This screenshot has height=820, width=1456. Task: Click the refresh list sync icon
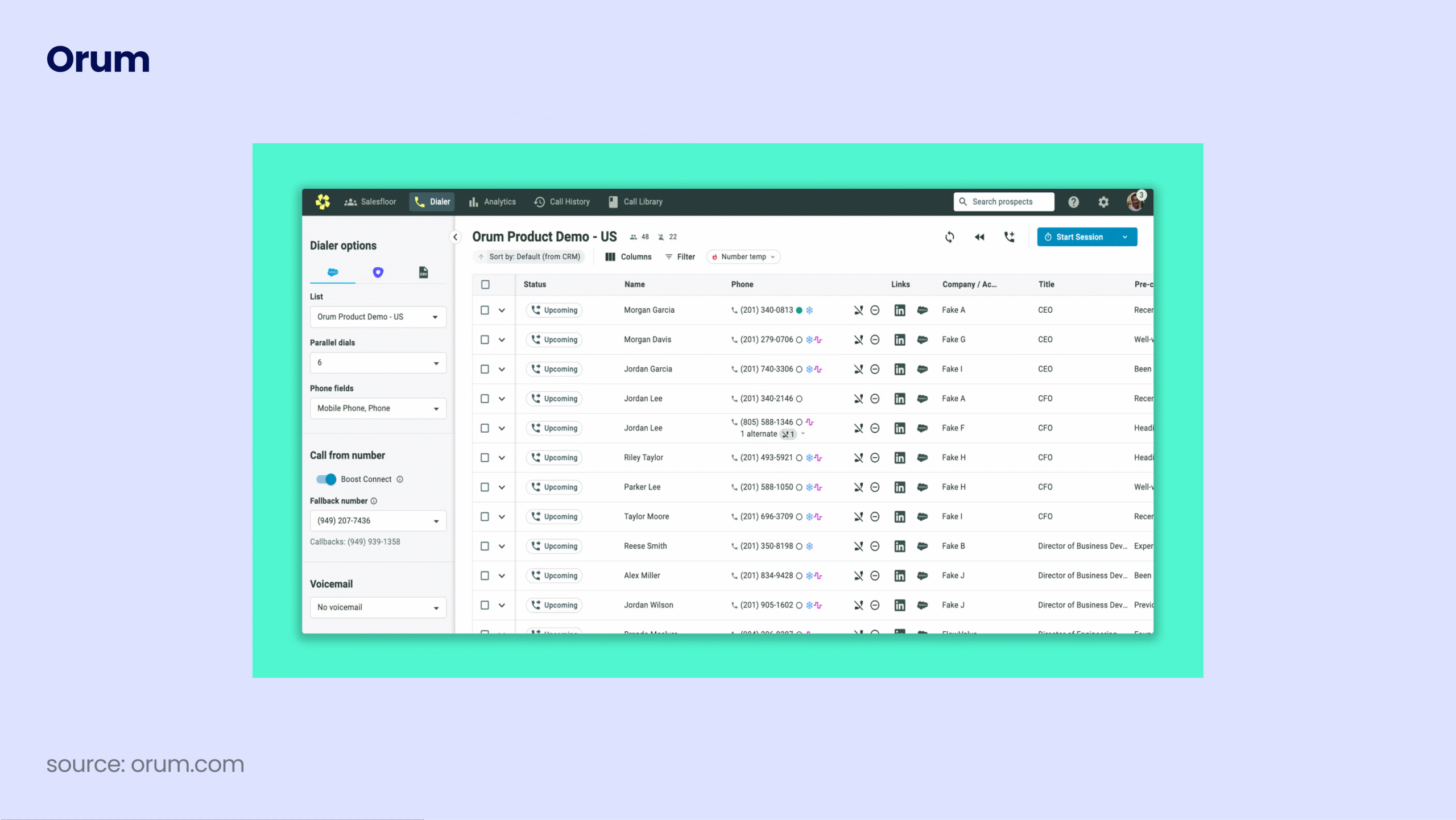point(950,237)
